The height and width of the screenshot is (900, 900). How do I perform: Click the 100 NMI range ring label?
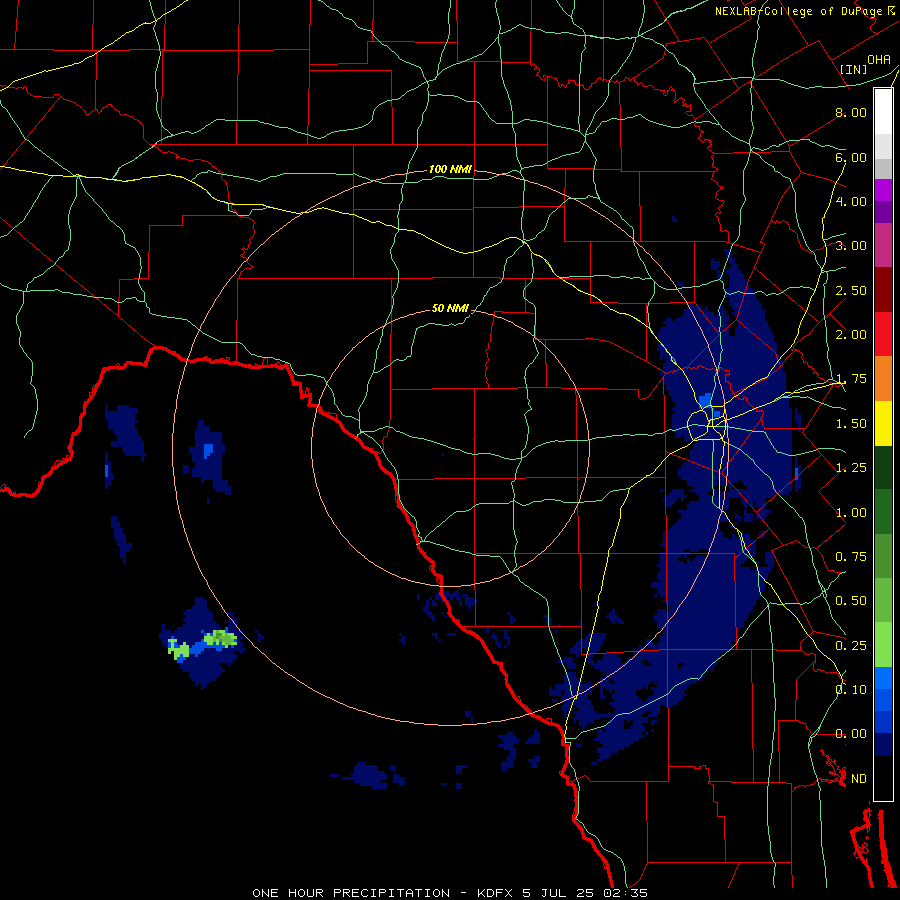click(x=450, y=169)
